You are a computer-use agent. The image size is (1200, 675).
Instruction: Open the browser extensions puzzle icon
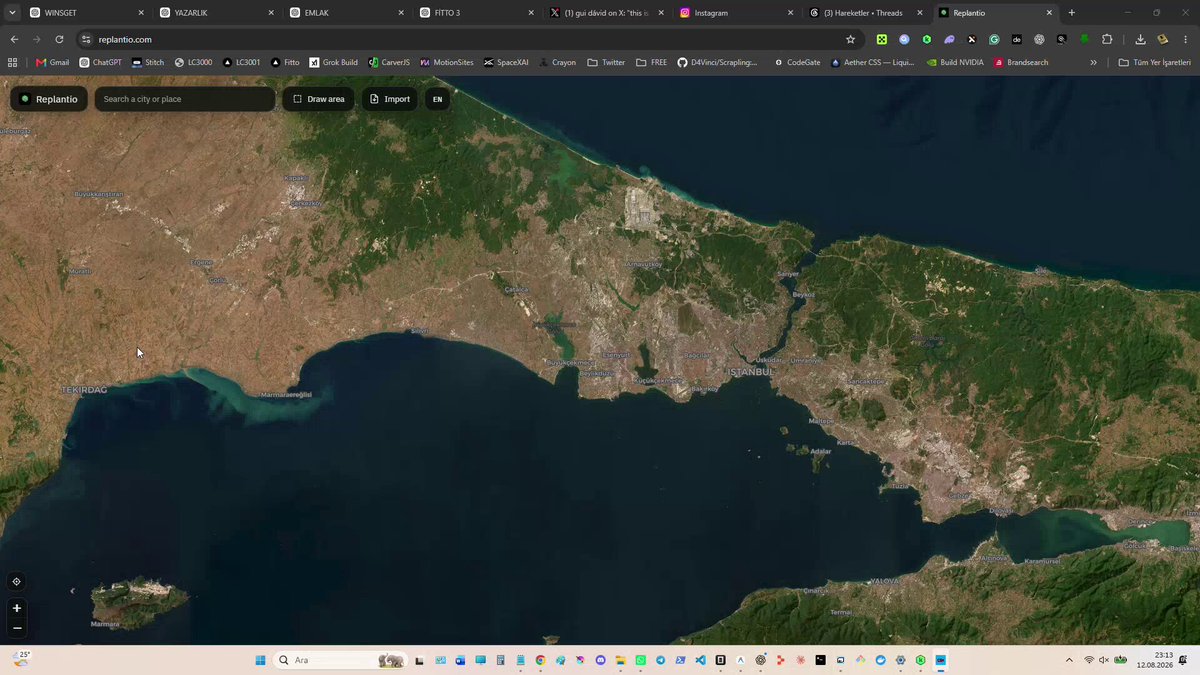click(1107, 39)
